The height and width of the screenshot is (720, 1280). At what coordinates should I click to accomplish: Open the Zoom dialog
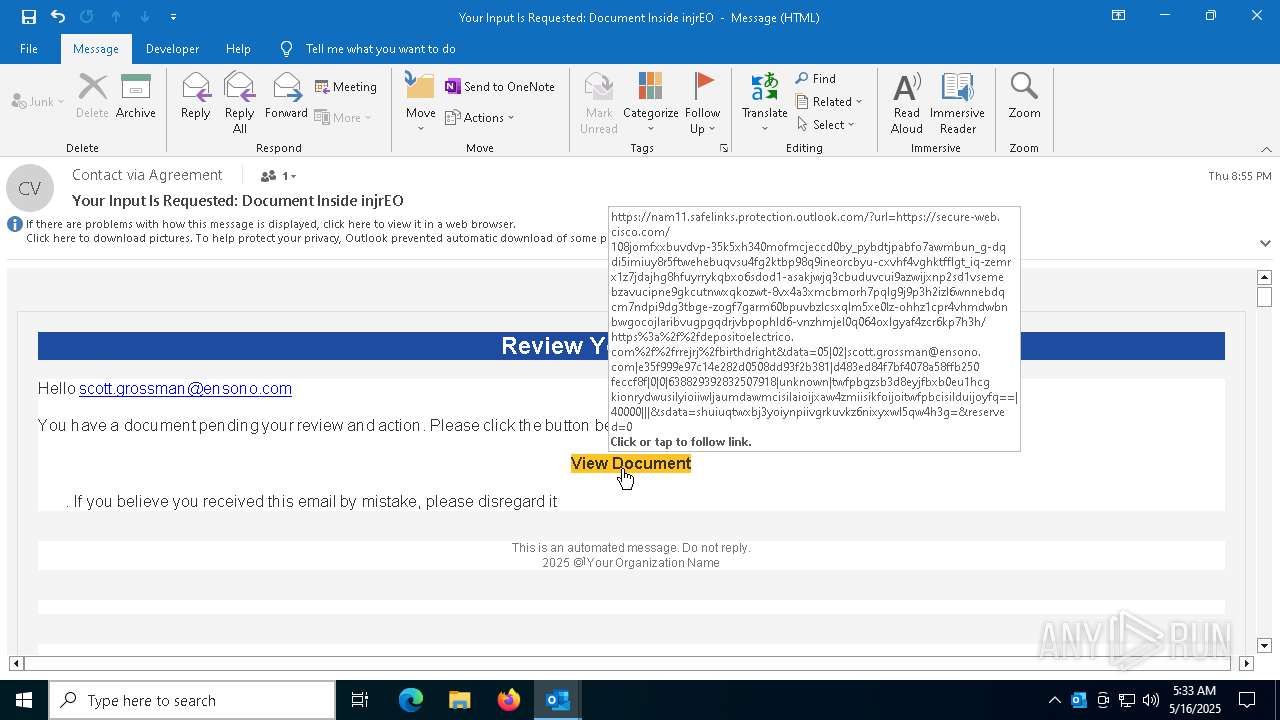1024,96
